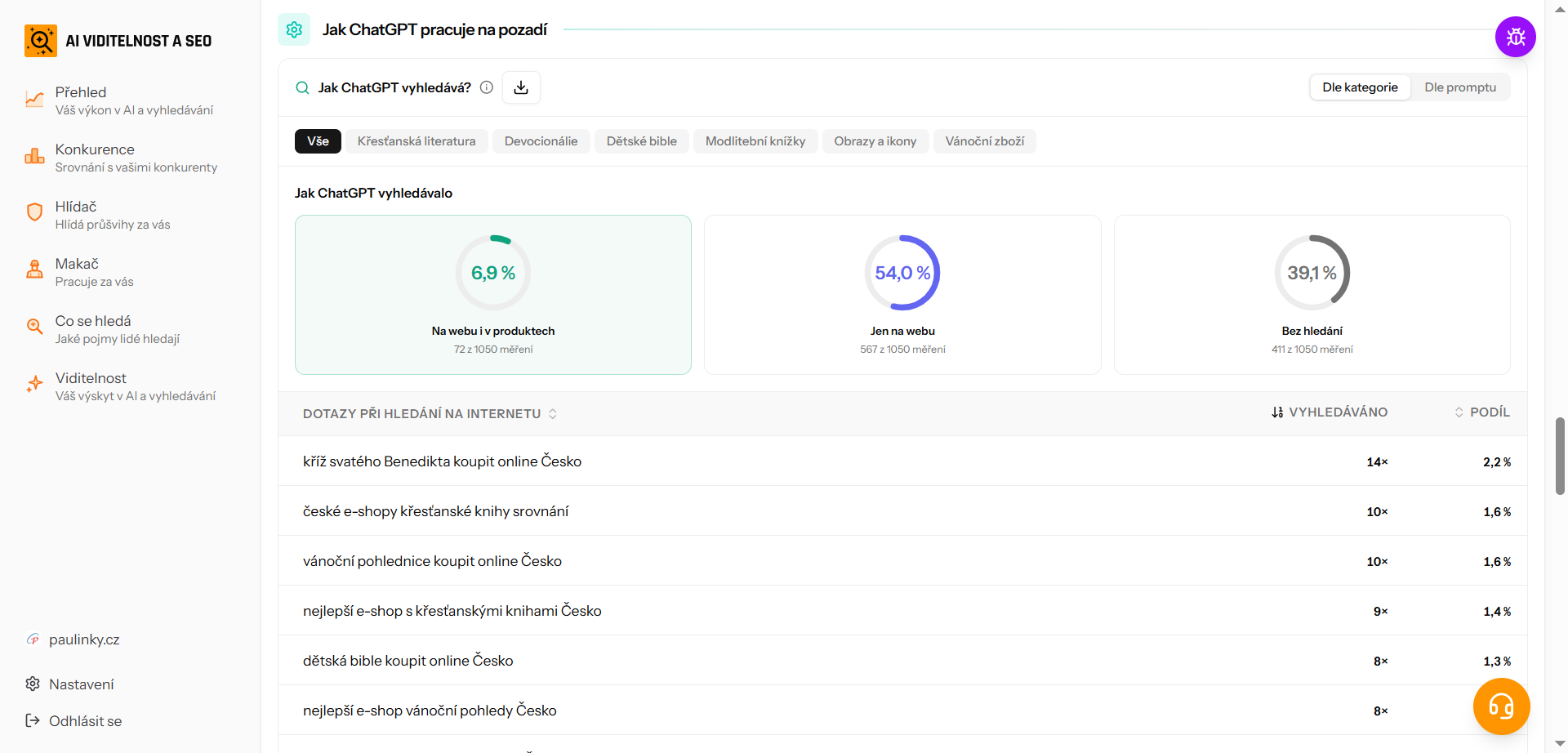Image resolution: width=1568 pixels, height=753 pixels.
Task: Click the gear icon beside Jak ChatGPT pracuje
Action: click(294, 29)
